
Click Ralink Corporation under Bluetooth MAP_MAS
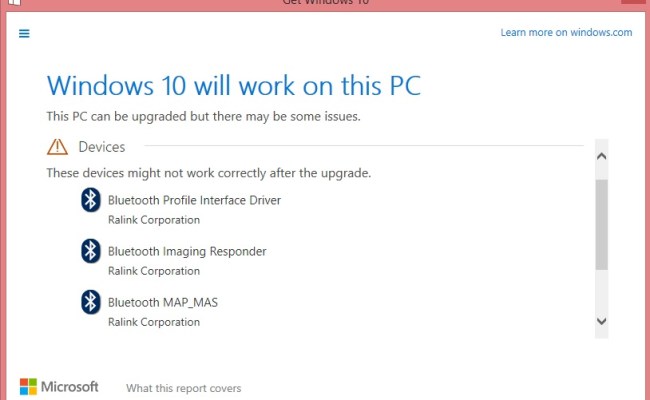[x=154, y=322]
